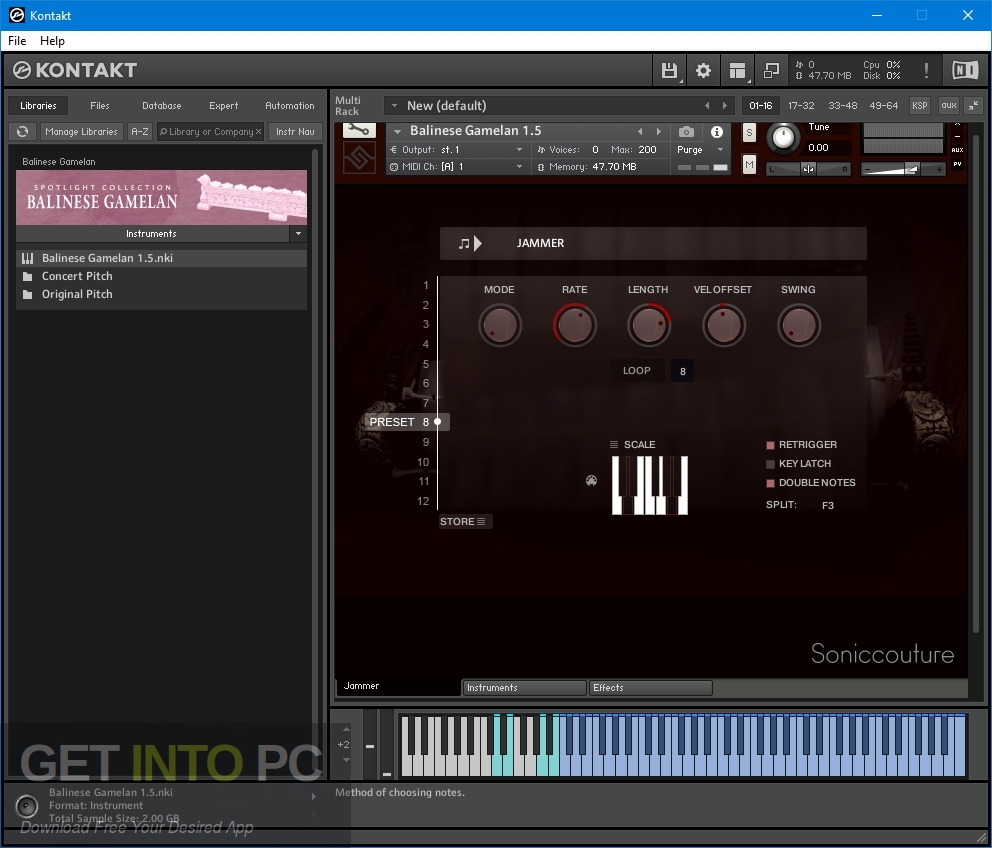Toggle A-Z library sorting
992x848 pixels.
[140, 132]
